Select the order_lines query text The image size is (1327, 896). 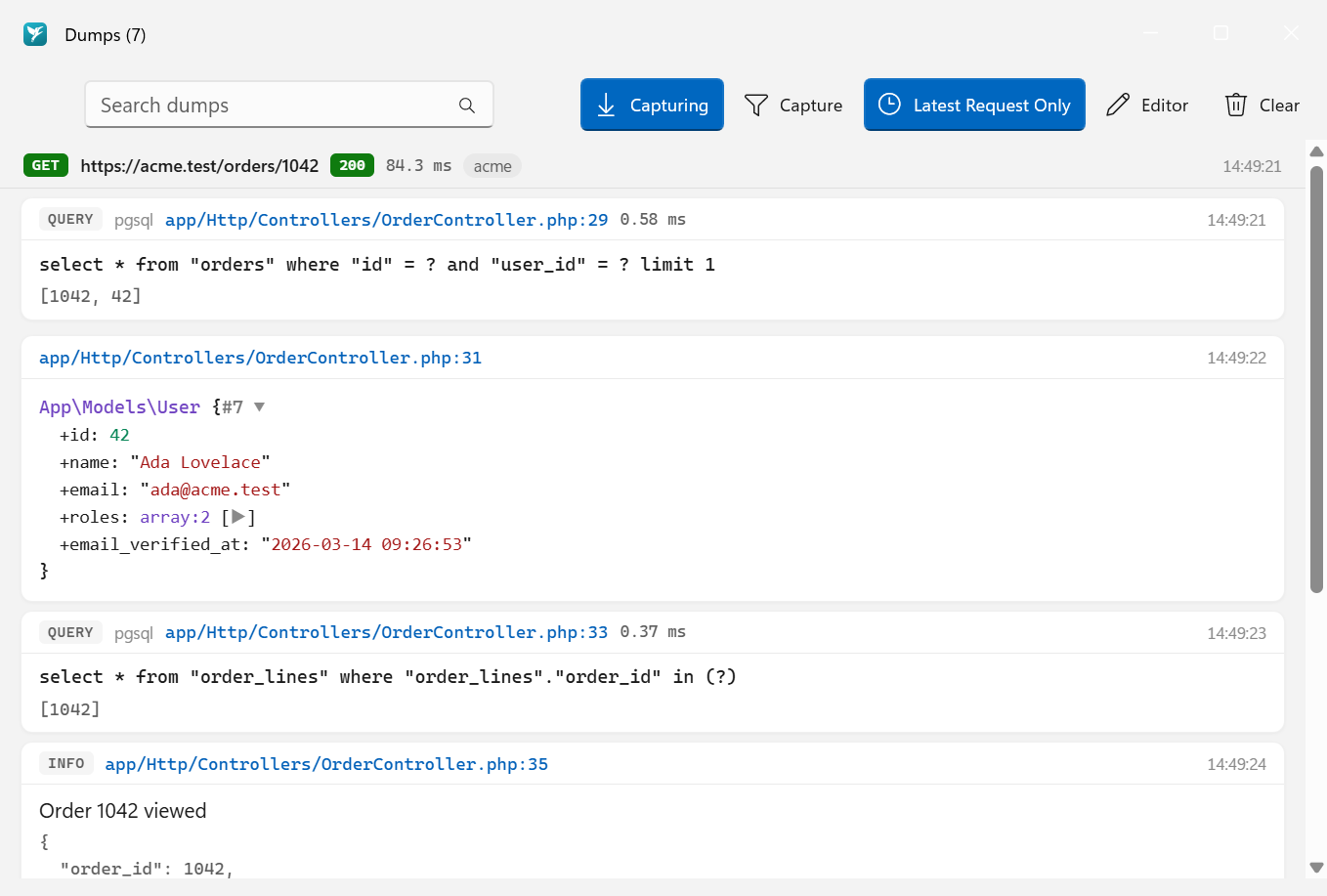[x=388, y=677]
